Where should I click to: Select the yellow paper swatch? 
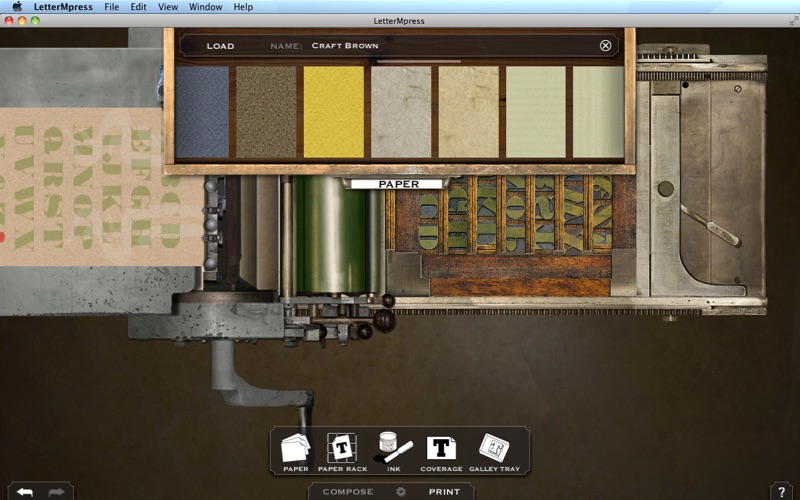(x=333, y=112)
